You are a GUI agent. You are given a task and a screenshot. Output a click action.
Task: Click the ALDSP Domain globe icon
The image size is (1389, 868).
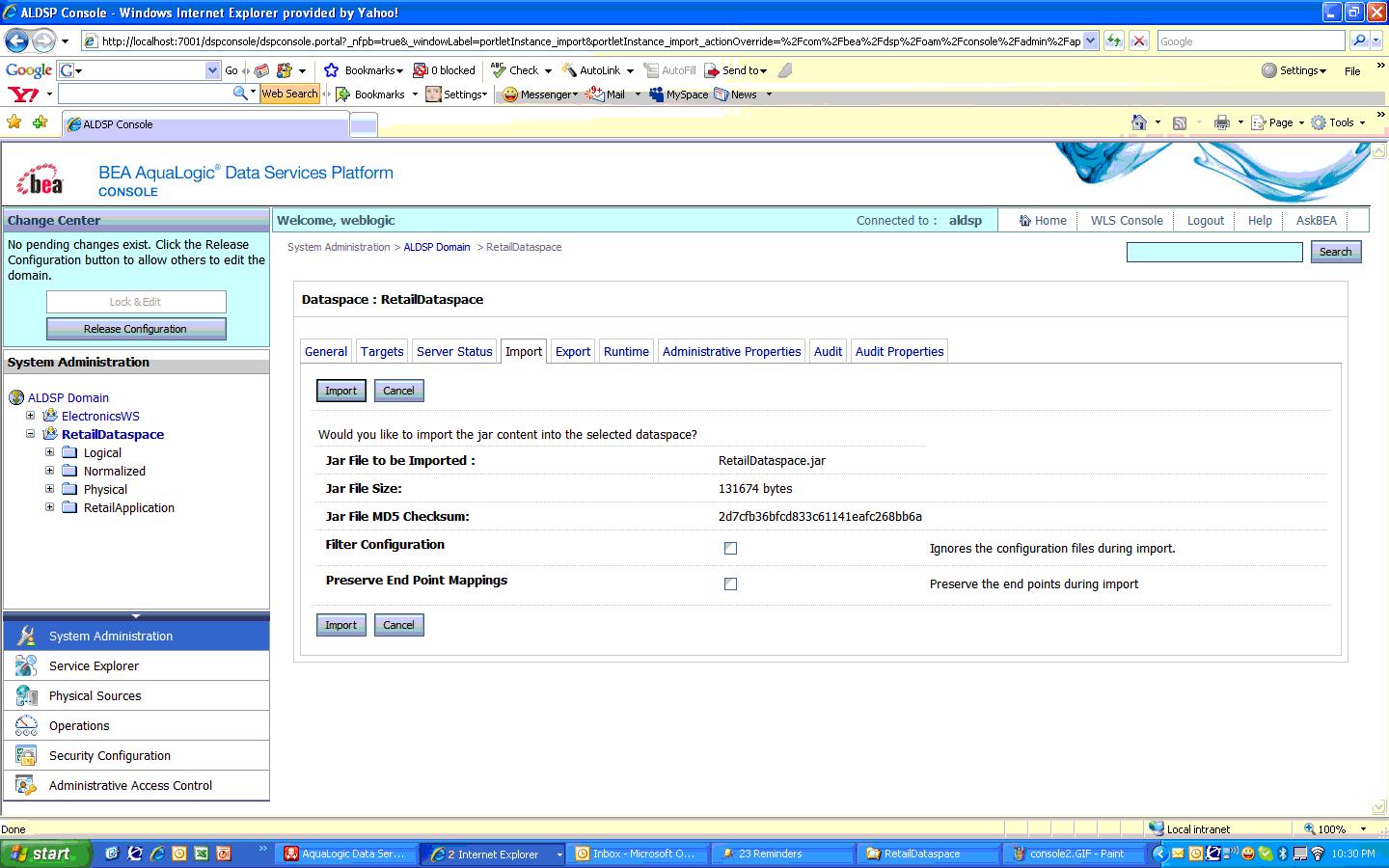pos(16,397)
